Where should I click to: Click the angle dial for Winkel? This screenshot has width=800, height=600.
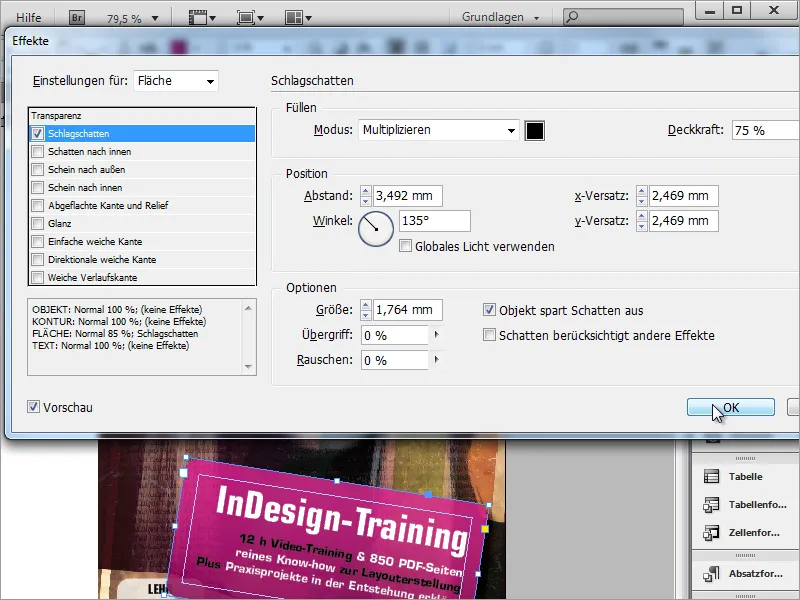(376, 229)
